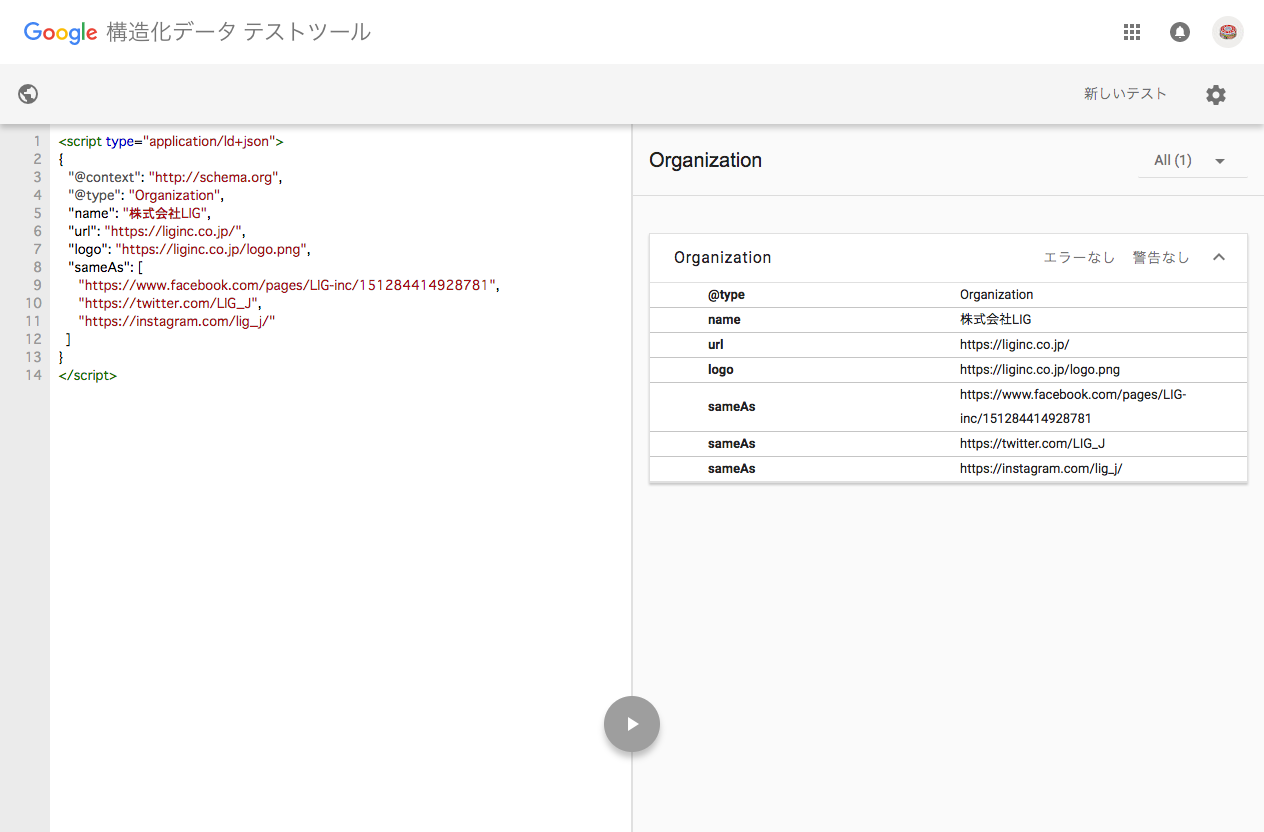
Task: Click the dropdown arrow beside All (1)
Action: point(1219,161)
